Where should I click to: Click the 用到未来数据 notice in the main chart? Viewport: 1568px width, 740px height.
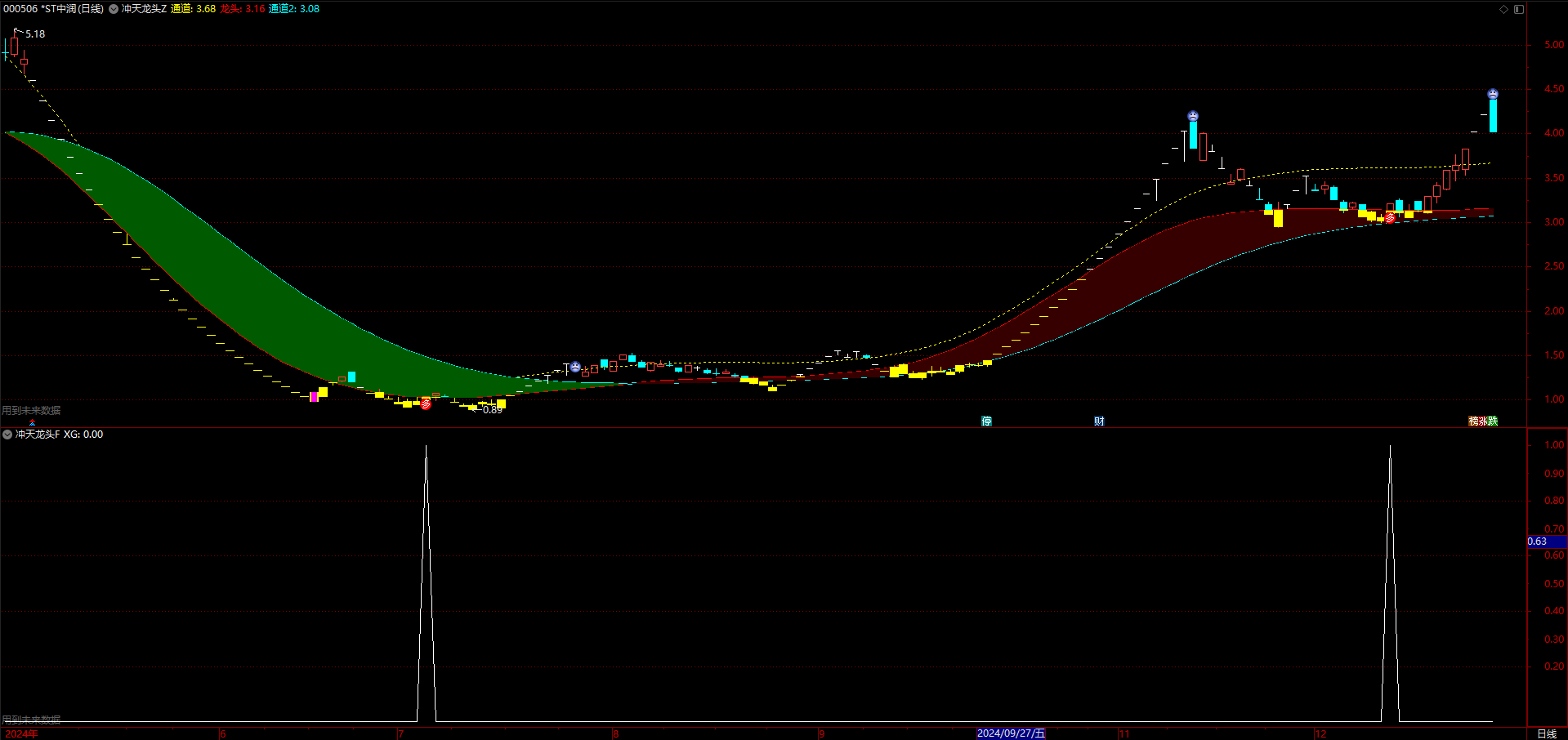(31, 411)
